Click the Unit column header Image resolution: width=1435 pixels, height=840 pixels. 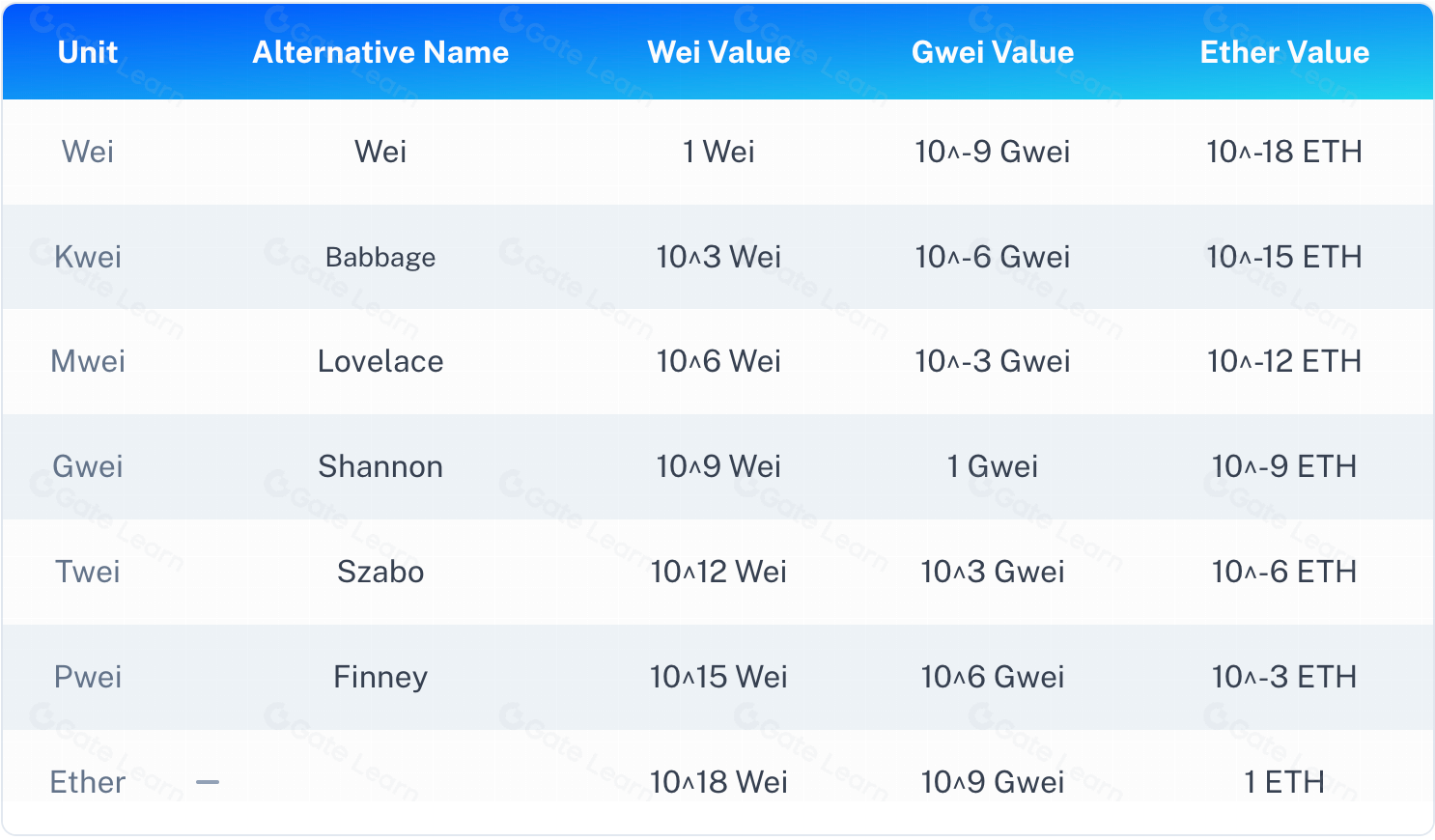tap(88, 52)
